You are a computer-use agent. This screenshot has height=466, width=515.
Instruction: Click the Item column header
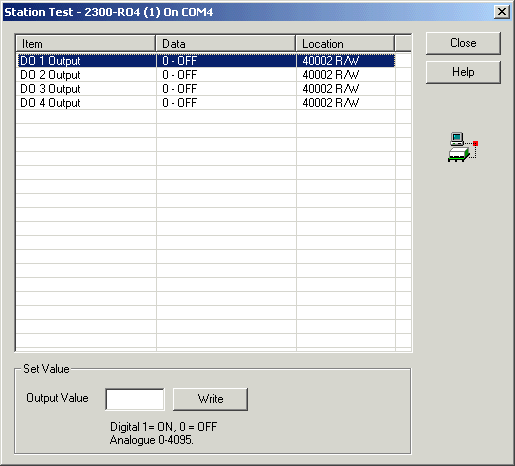click(x=86, y=44)
